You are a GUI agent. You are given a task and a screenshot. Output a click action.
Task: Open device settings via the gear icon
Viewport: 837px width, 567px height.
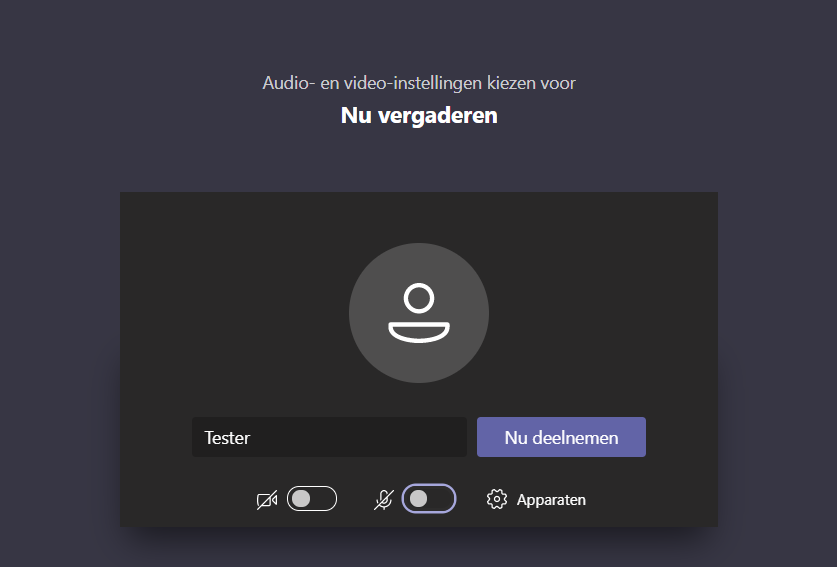[x=496, y=499]
